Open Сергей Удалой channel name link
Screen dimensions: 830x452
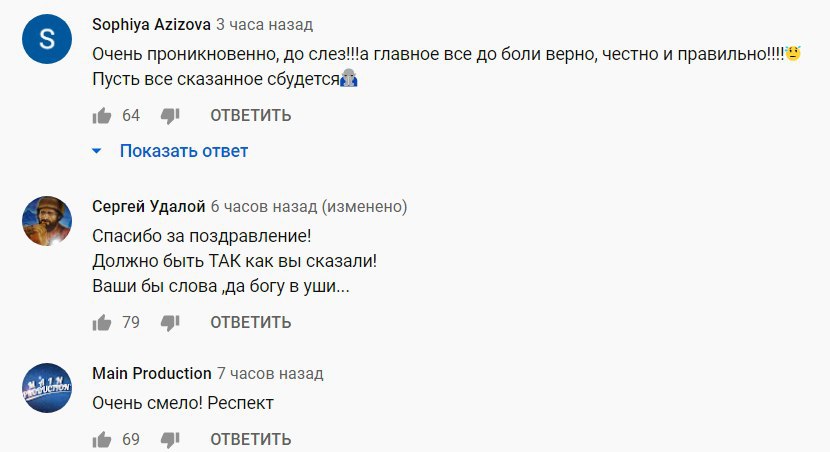[148, 206]
